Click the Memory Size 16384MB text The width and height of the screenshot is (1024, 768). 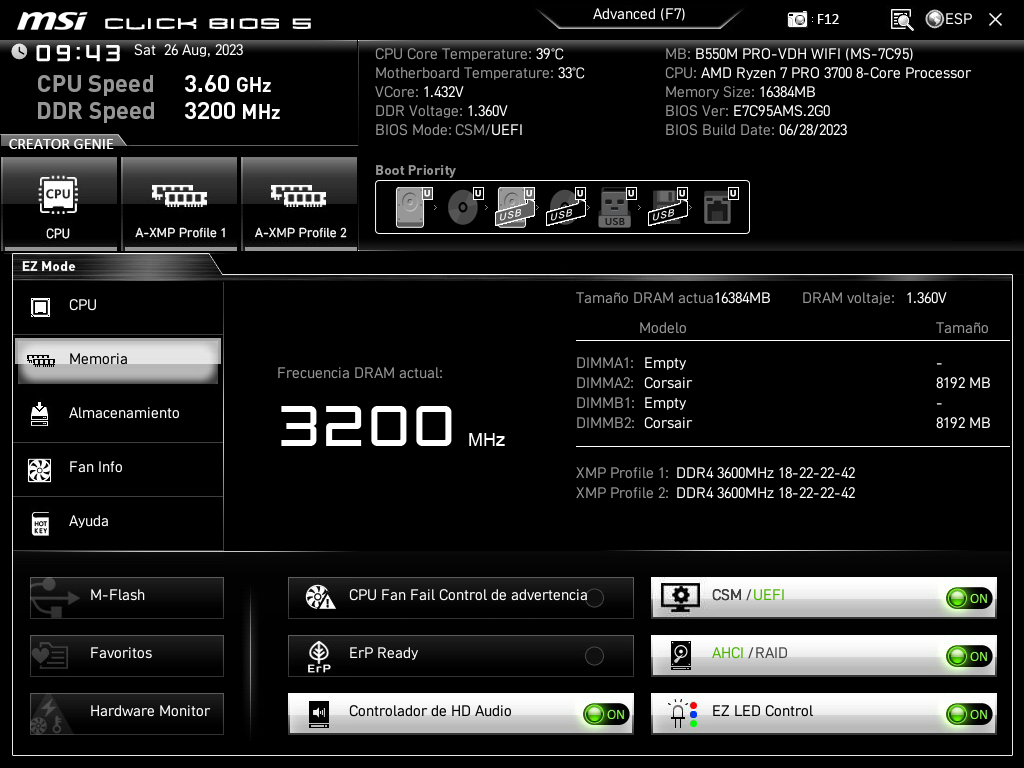click(740, 92)
